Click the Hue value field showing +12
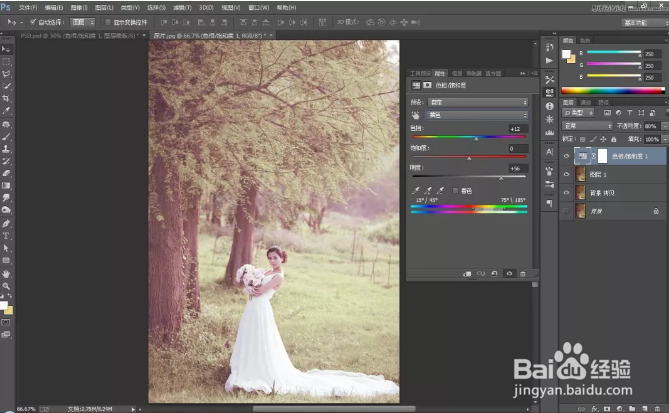Viewport: 669px width, 413px height. [518, 128]
